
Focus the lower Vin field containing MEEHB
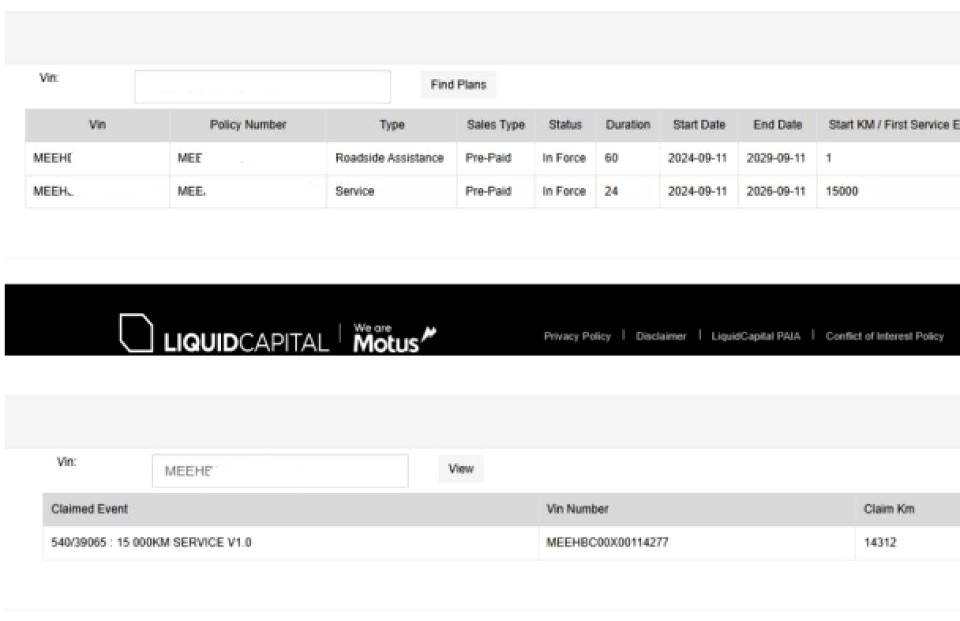(280, 470)
